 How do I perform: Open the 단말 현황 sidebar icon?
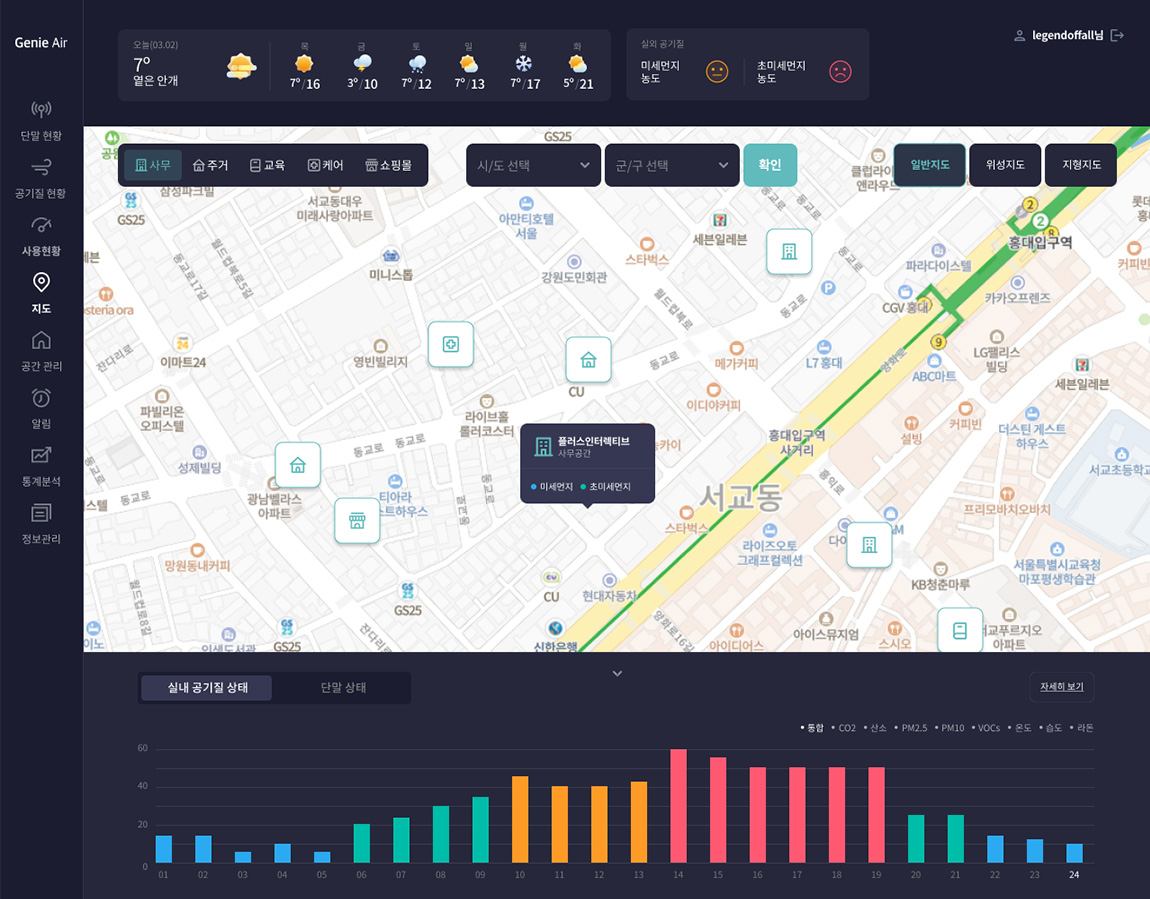[x=41, y=109]
